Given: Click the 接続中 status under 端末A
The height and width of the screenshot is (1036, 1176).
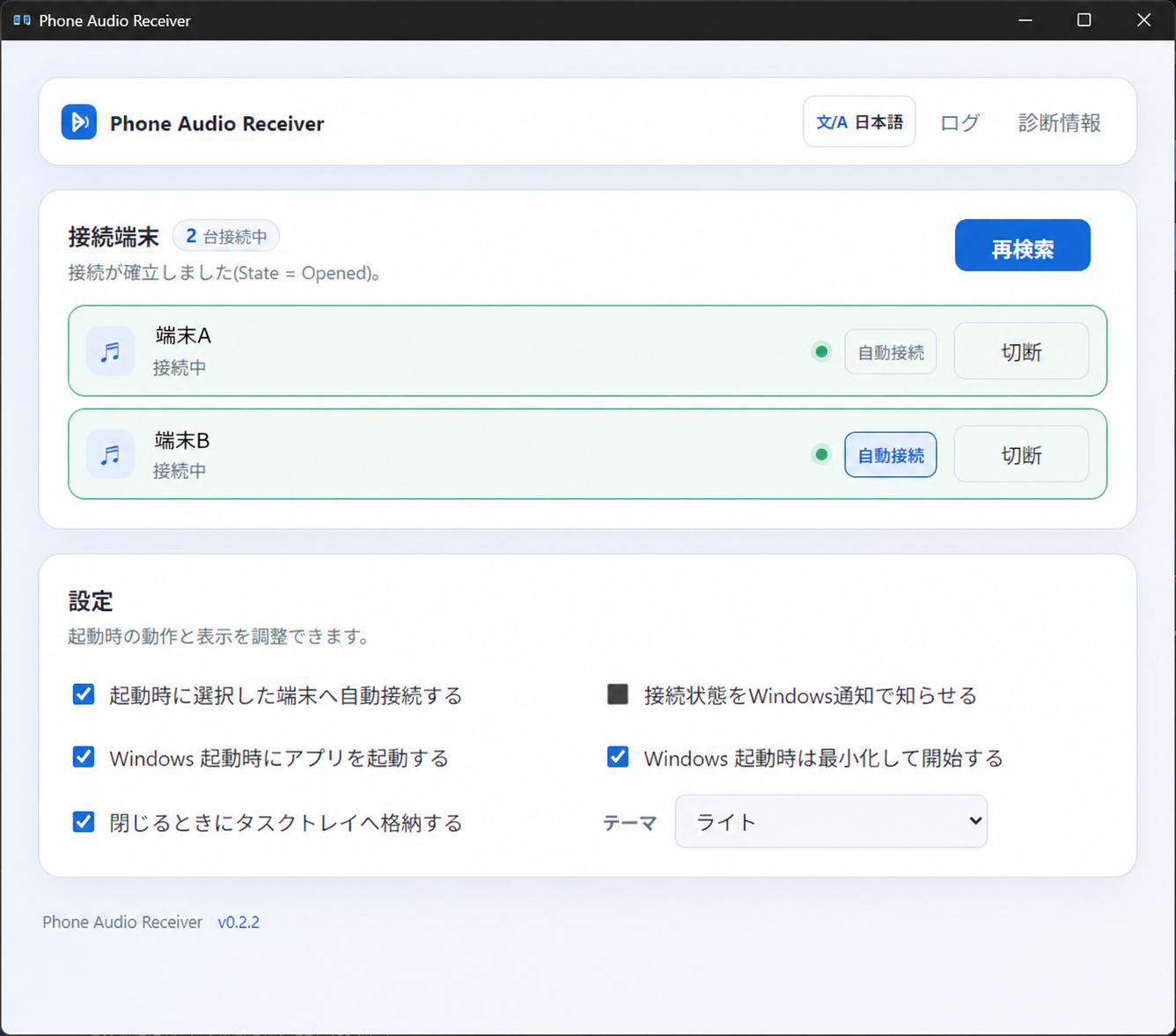Looking at the screenshot, I should pos(180,367).
